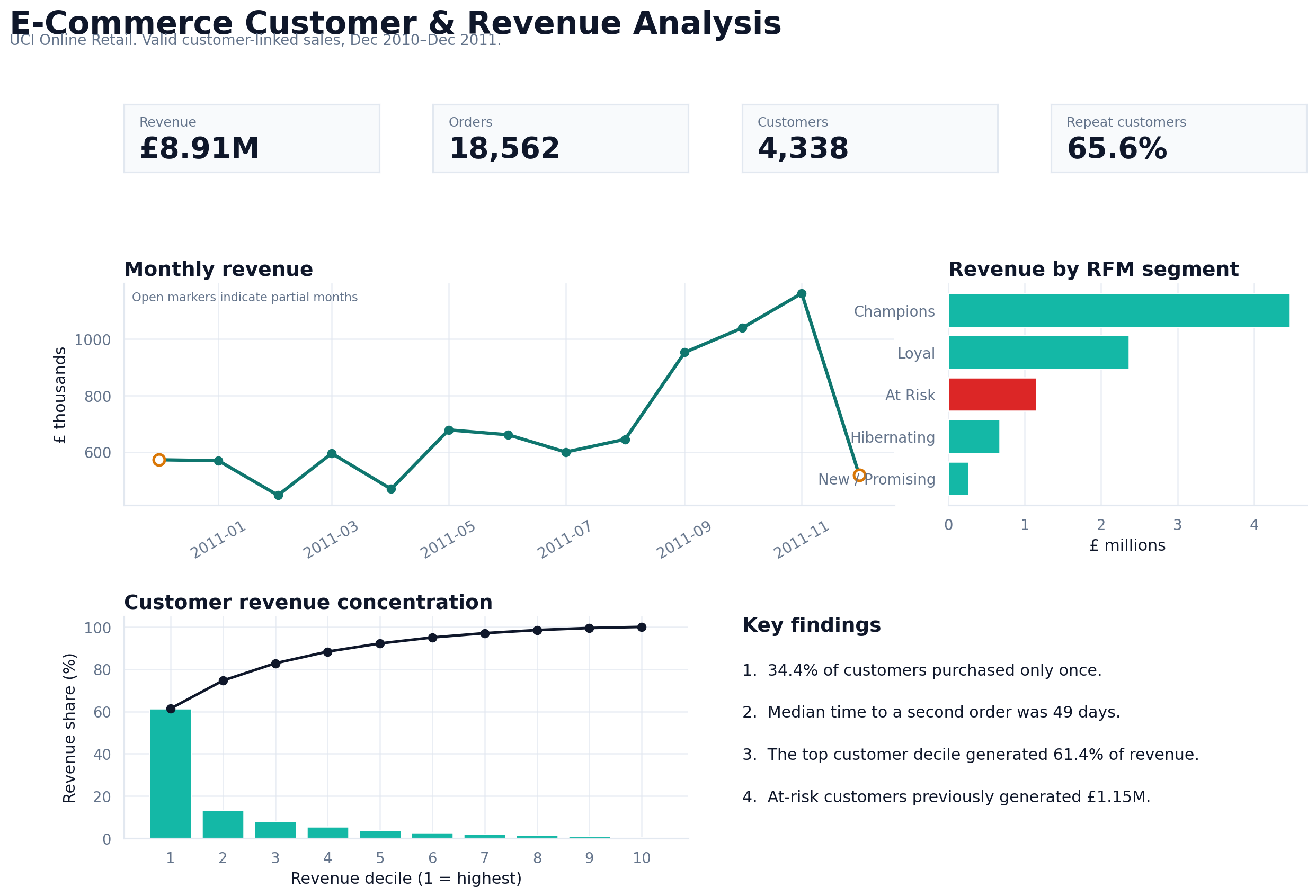Click the Champions bar in RFM chart
This screenshot has height=896, width=1316.
[1119, 310]
